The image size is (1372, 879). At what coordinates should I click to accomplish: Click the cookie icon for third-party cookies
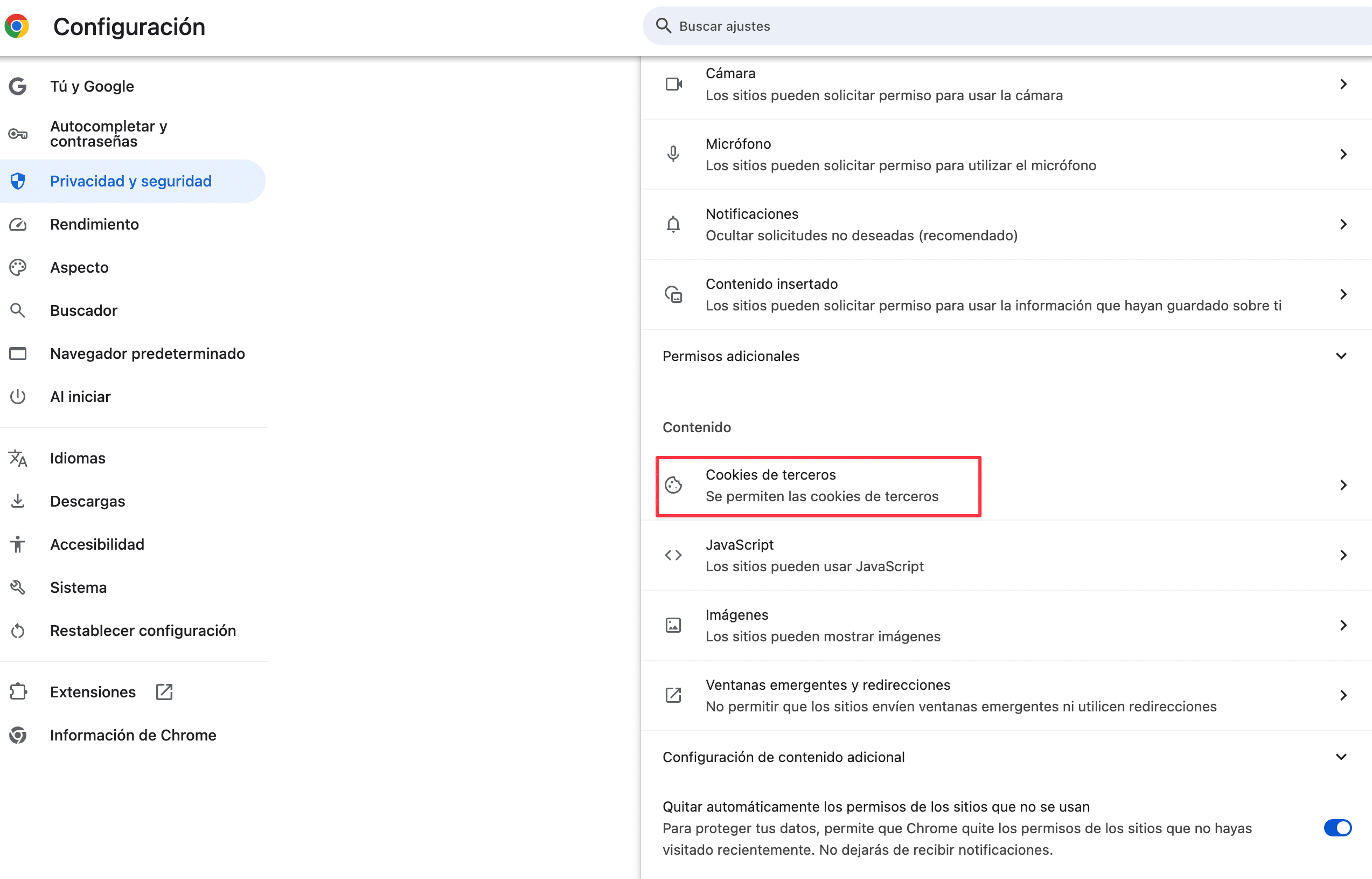pyautogui.click(x=674, y=485)
